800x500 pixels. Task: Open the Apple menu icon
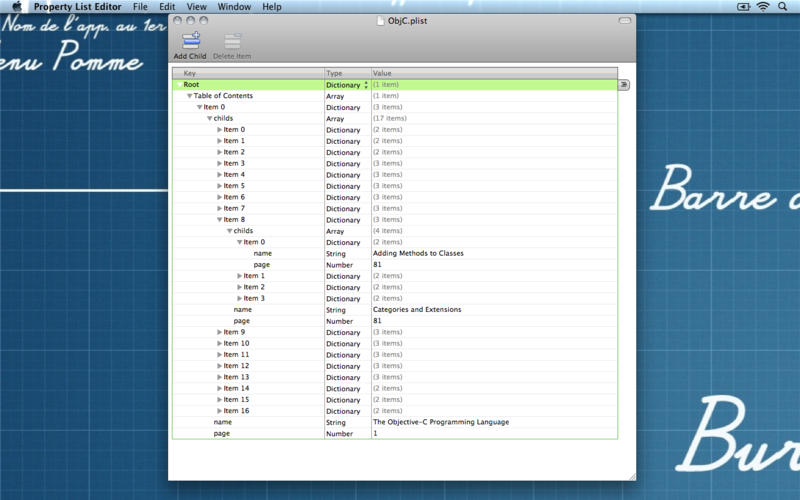coord(16,7)
